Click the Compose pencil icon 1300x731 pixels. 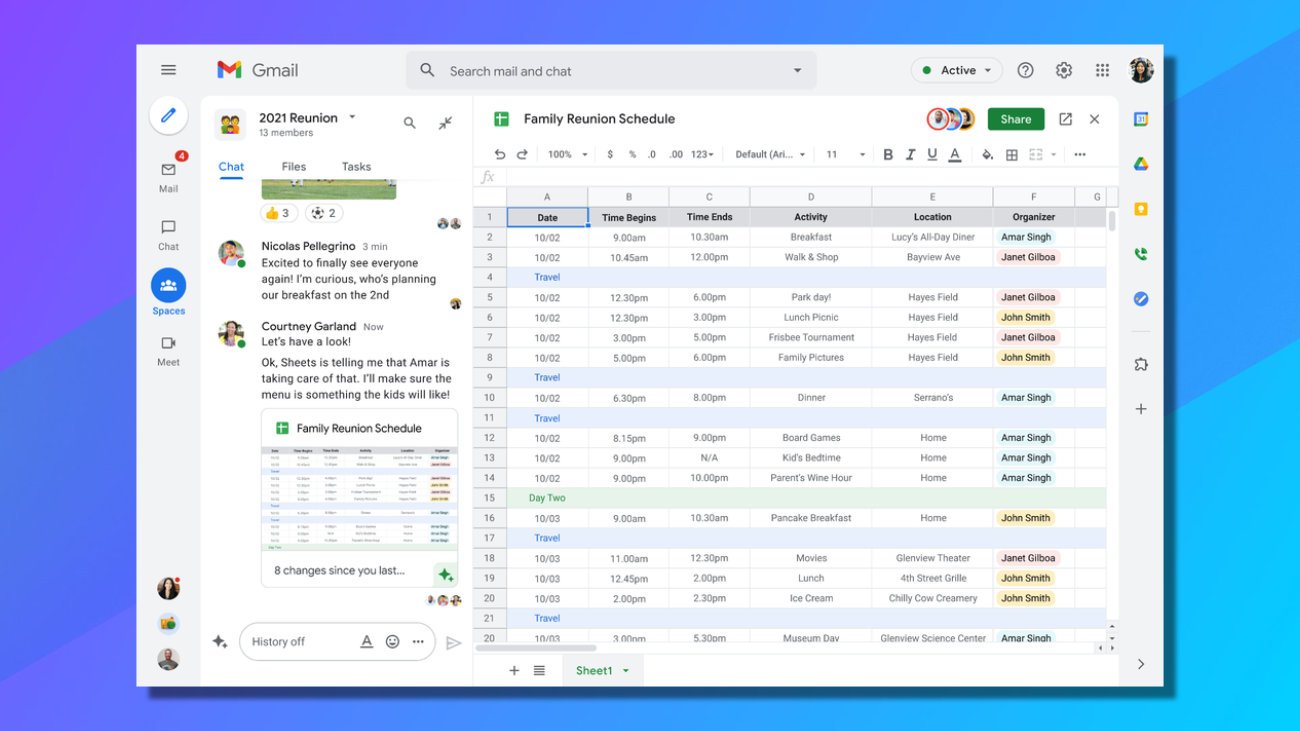[x=168, y=116]
